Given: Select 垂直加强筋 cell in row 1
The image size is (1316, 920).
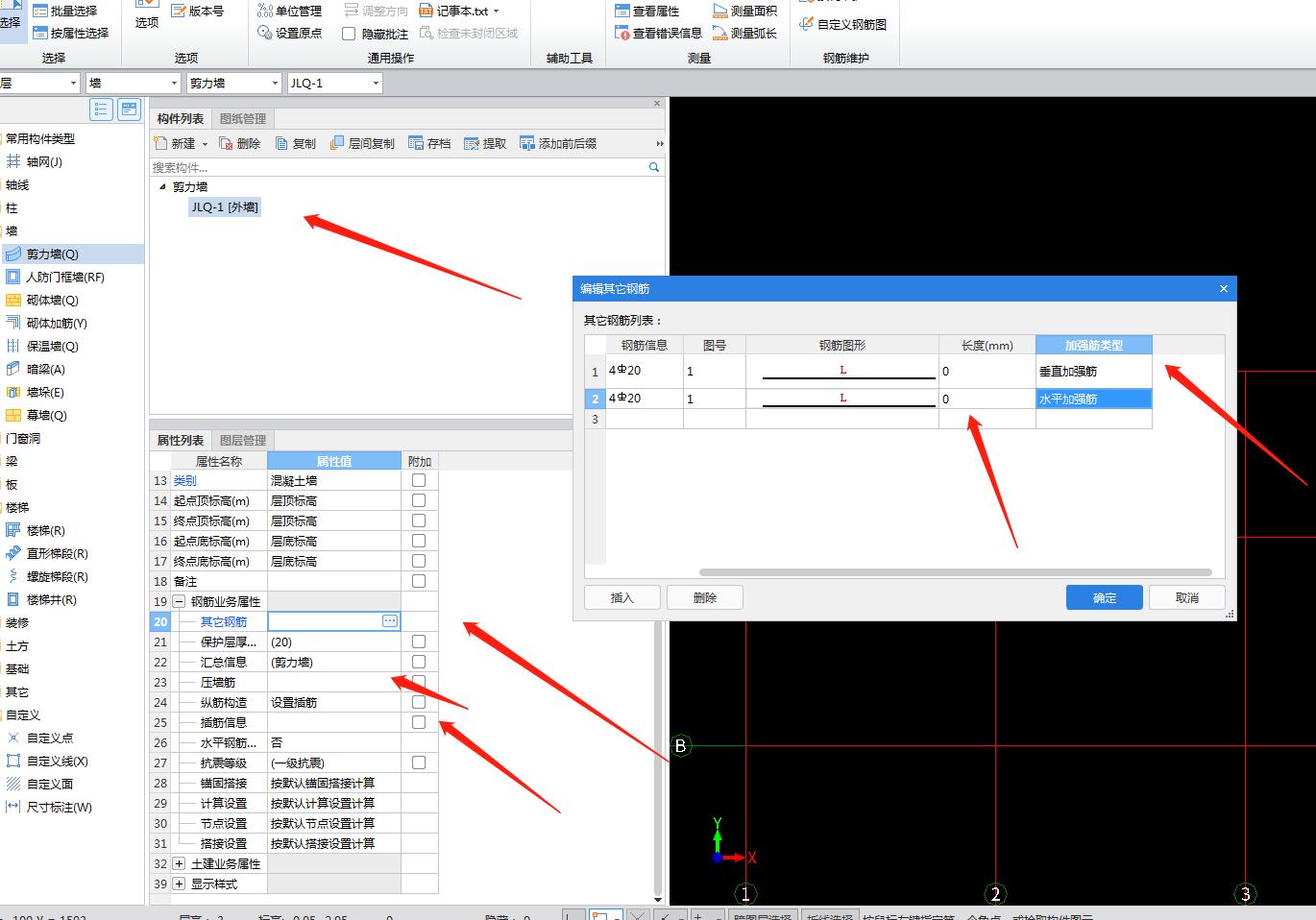Looking at the screenshot, I should click(x=1093, y=371).
